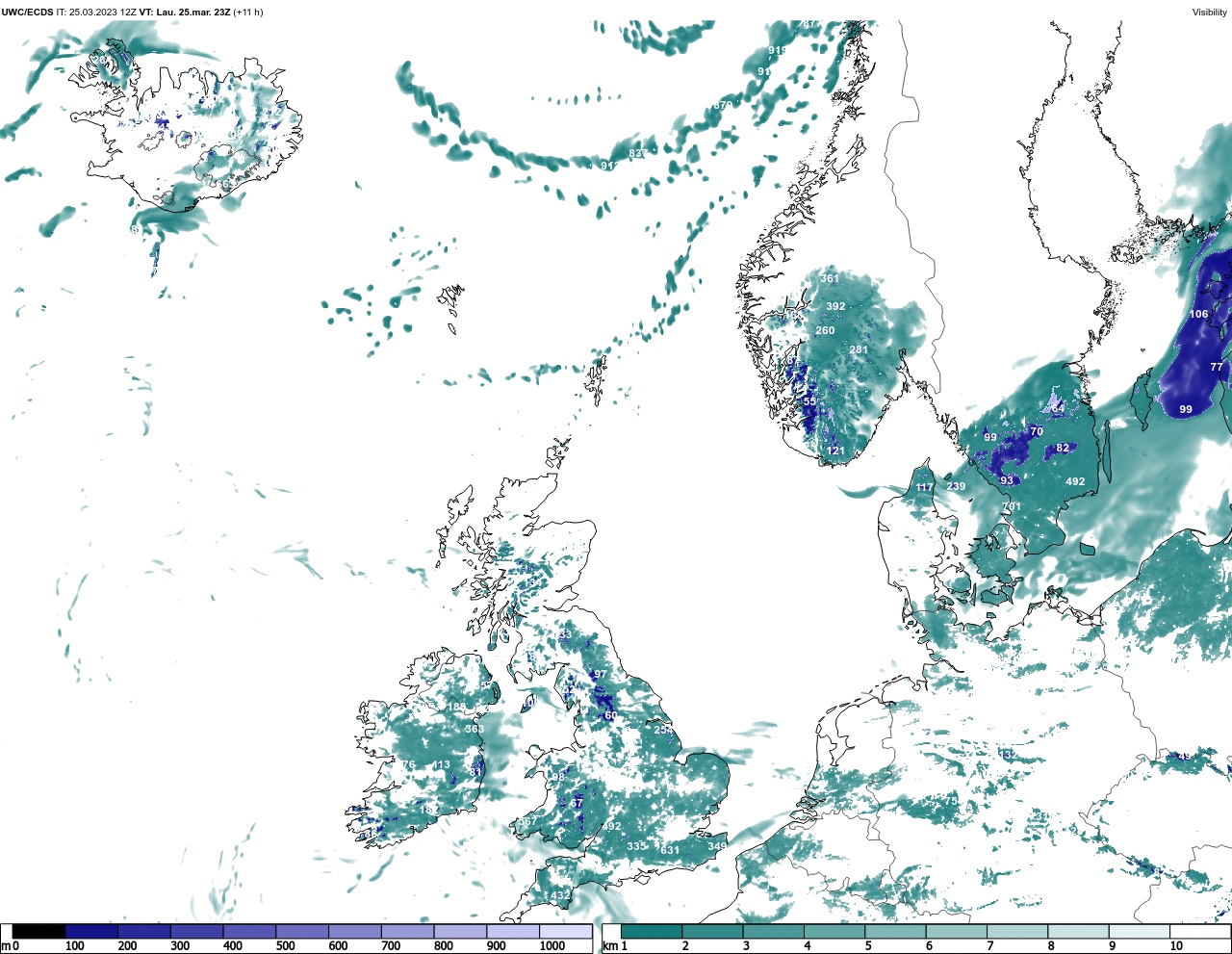Viewport: 1232px width, 954px height.
Task: Click the '432' value over Cornwall
Action: click(560, 895)
